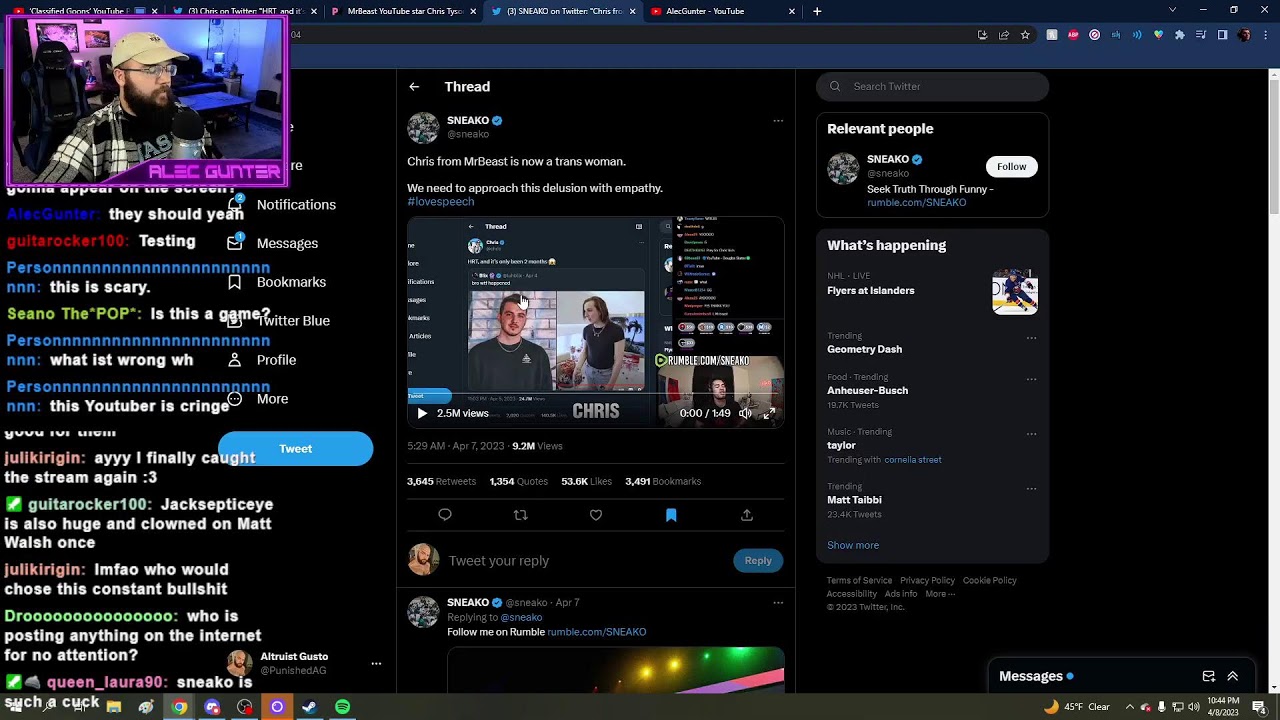1280x720 pixels.
Task: Open the cornelia street trending link
Action: point(913,460)
